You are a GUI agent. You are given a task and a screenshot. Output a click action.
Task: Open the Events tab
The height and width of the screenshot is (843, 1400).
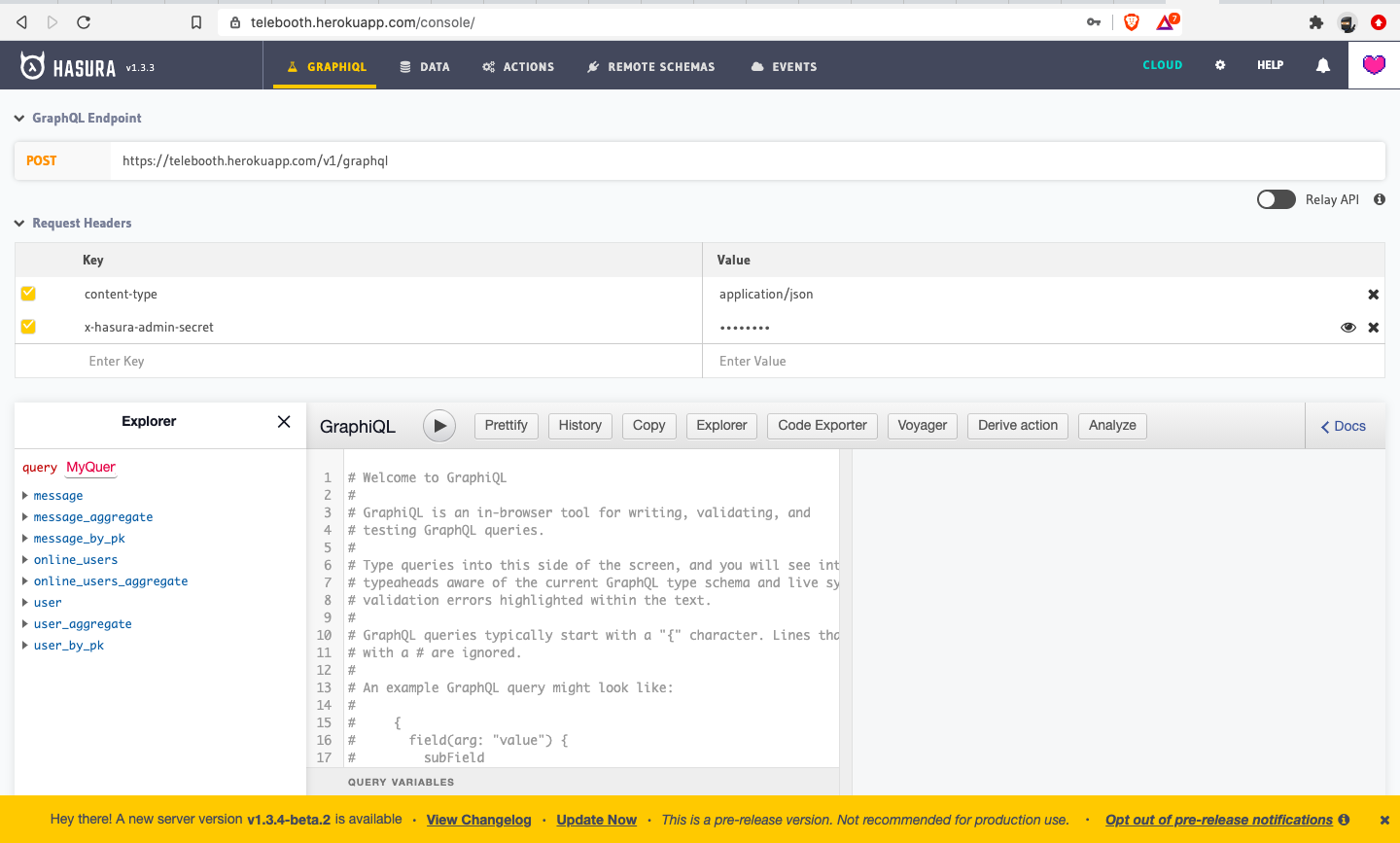[x=784, y=67]
